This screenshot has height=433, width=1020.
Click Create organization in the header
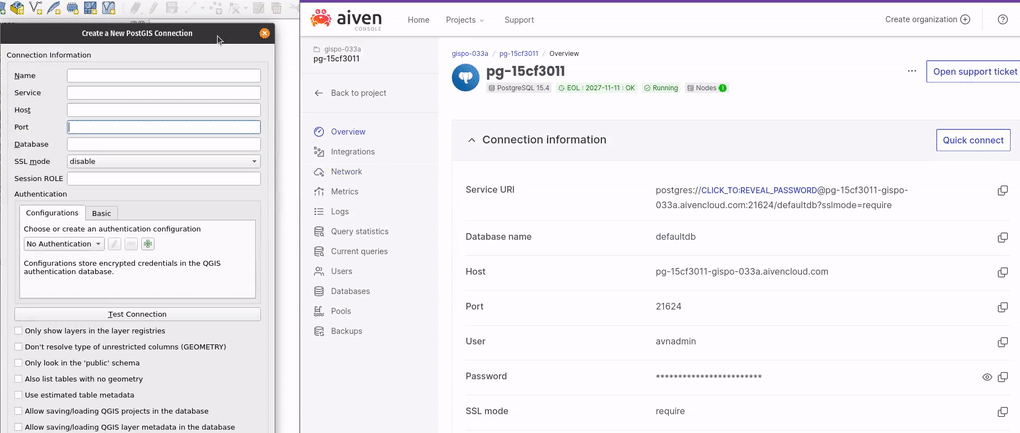[x=928, y=20]
